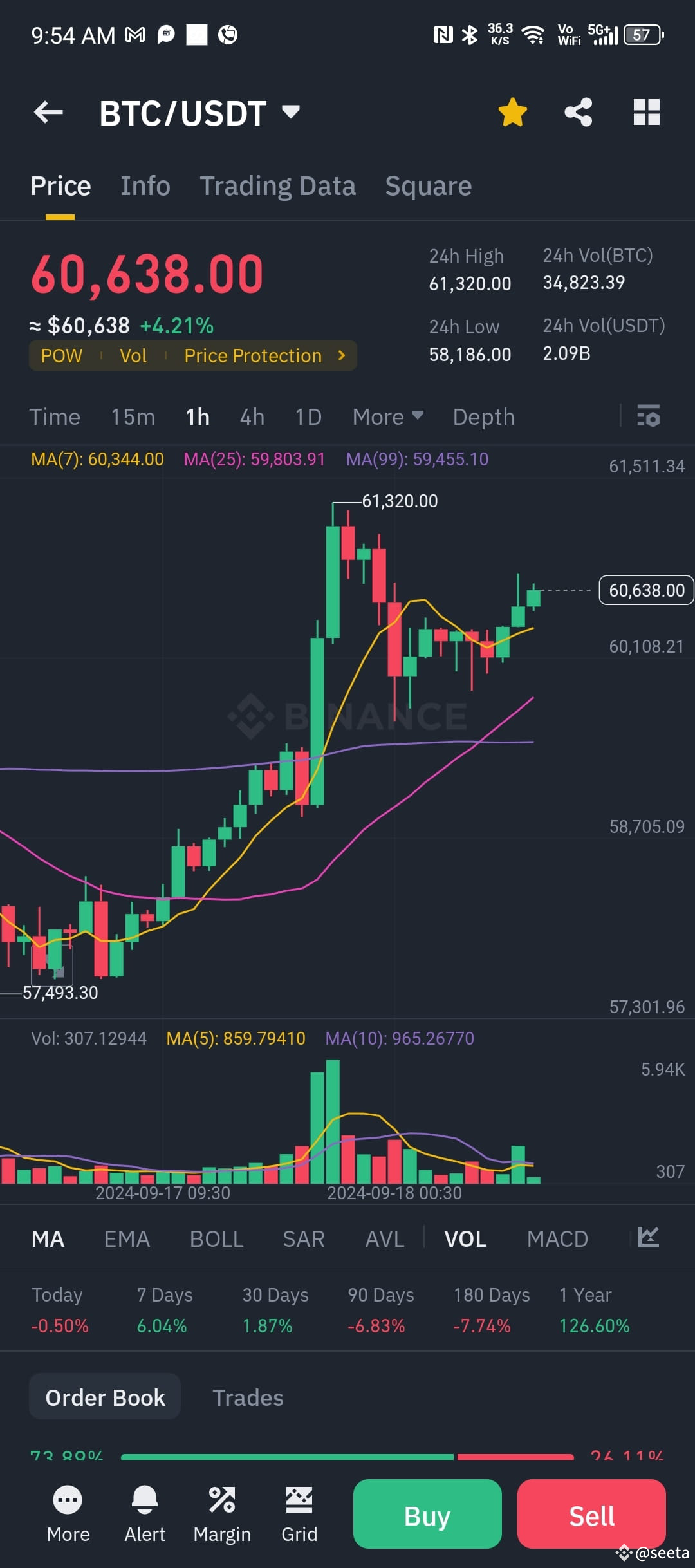Toggle the favorite star for BTC/USDT
Viewport: 695px width, 1568px height.
click(512, 111)
